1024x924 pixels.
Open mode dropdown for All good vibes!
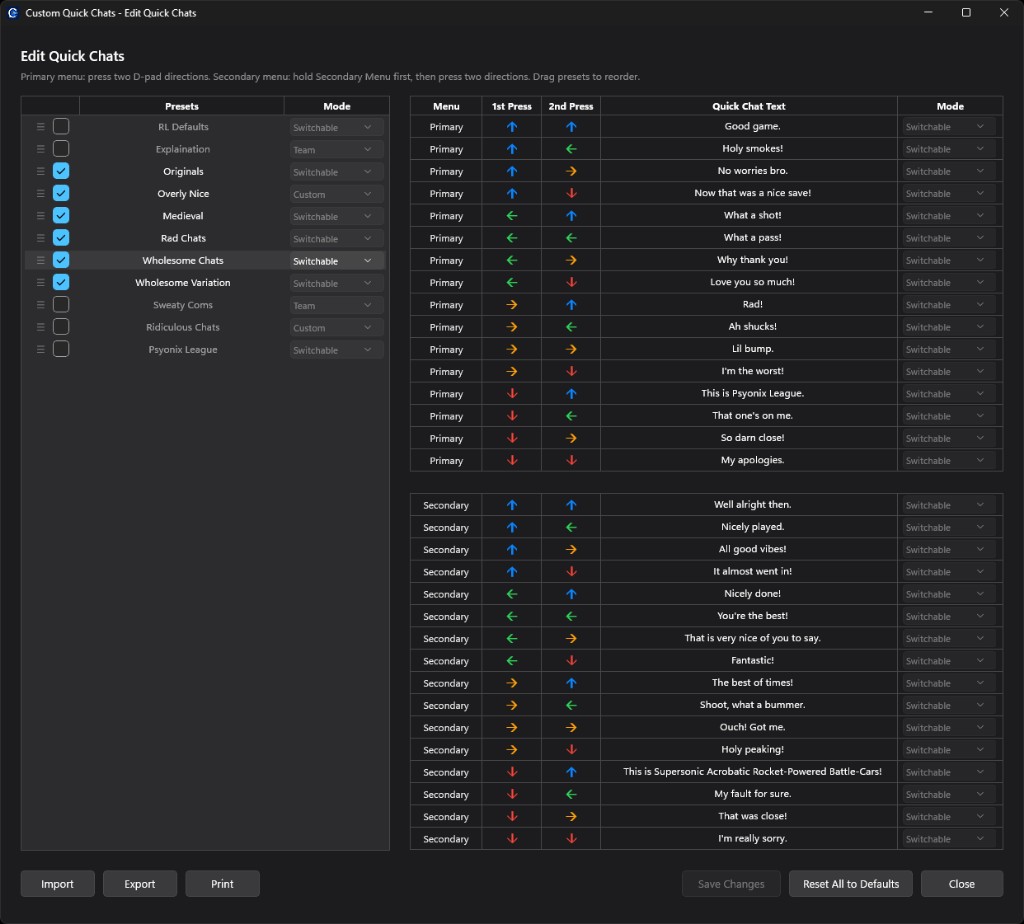click(x=948, y=549)
